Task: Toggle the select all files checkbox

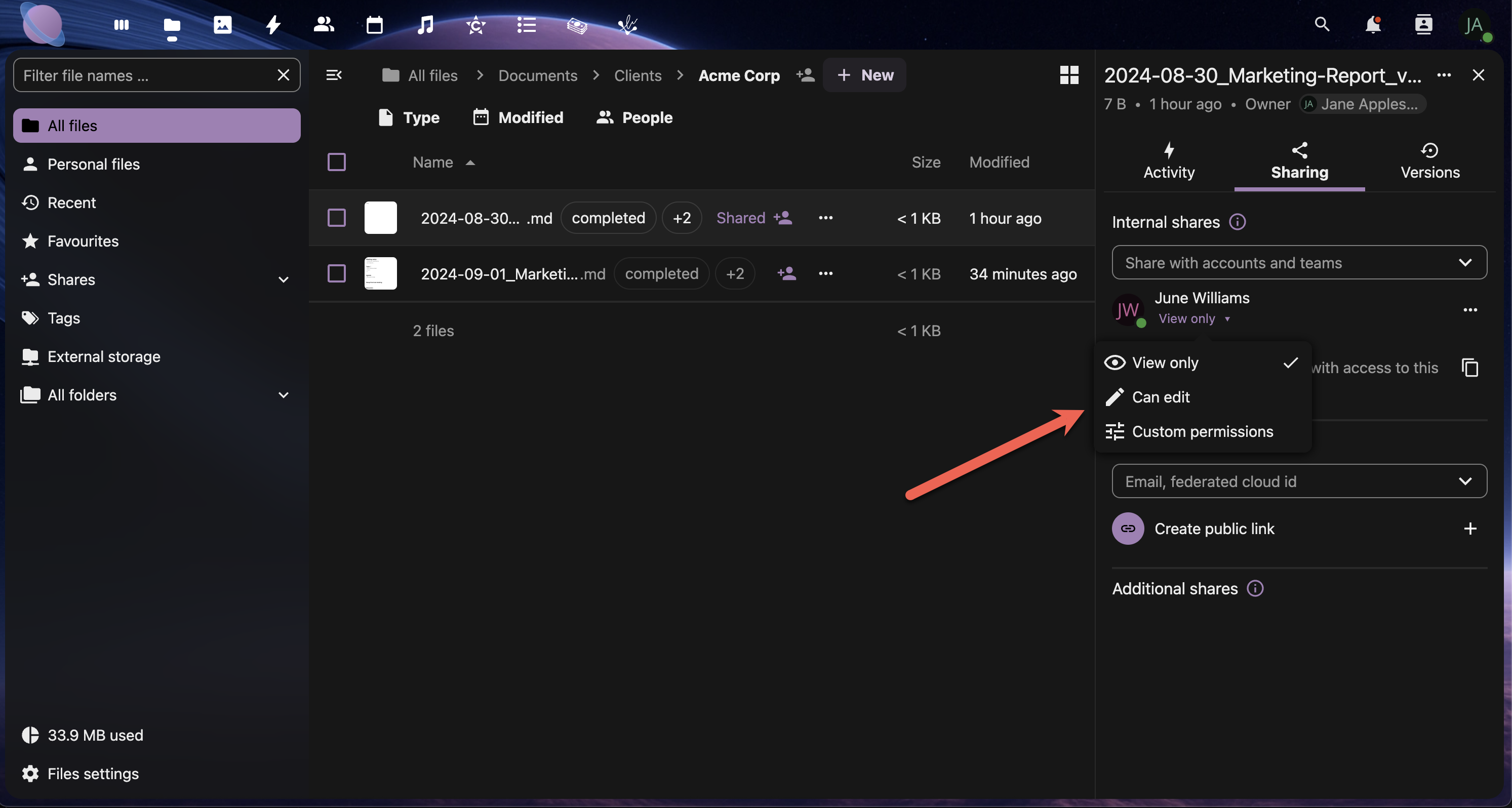Action: (x=336, y=162)
